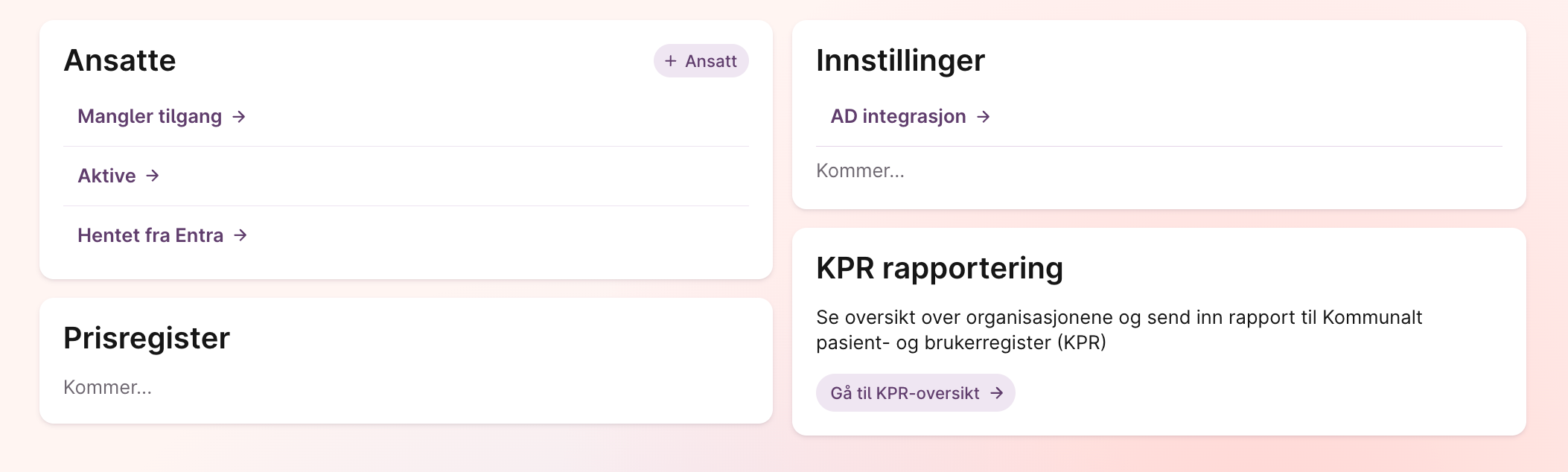Click the KPR rapportering description paragraph

click(x=1119, y=330)
